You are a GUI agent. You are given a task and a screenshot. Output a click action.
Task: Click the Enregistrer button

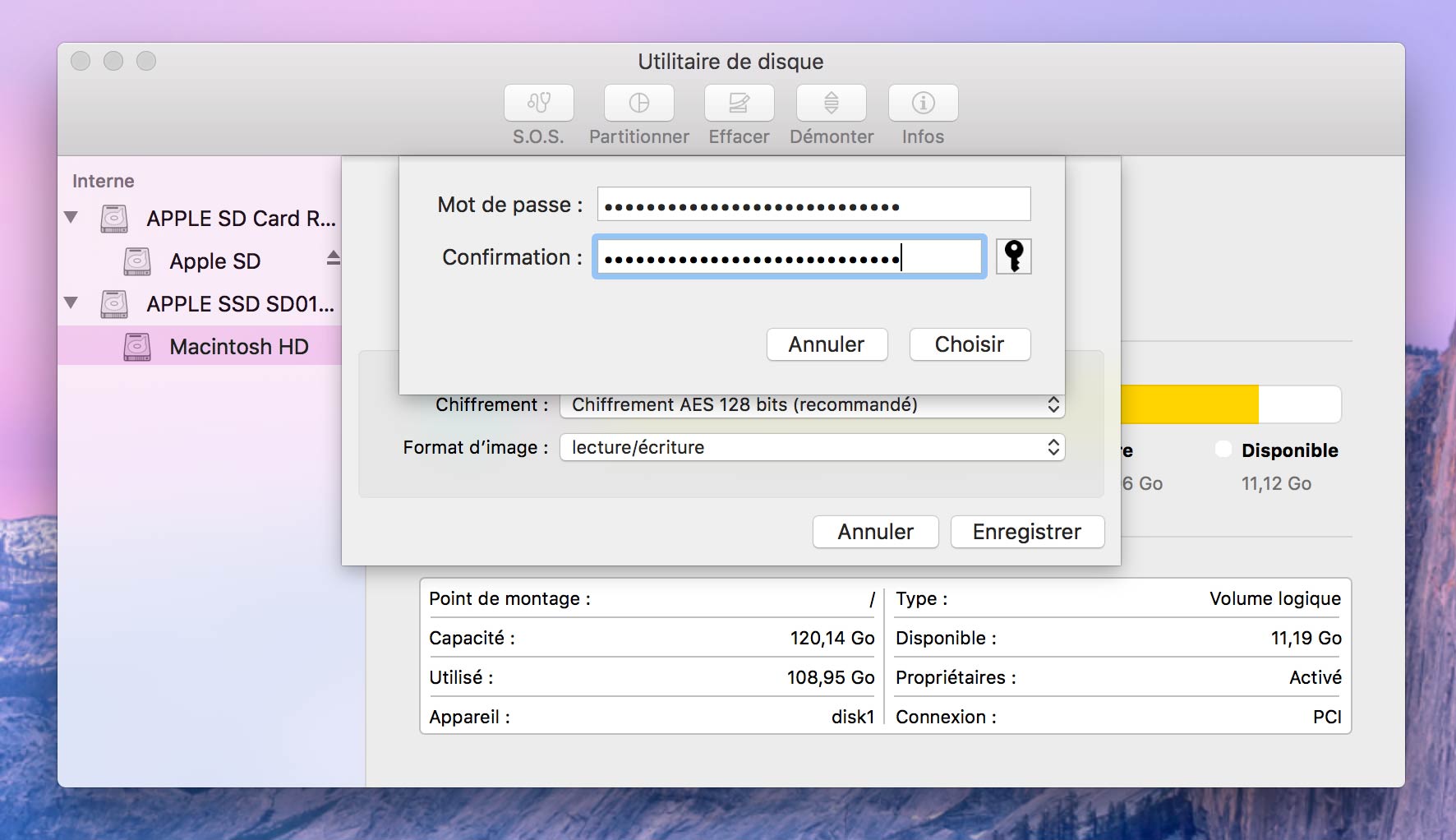(1027, 532)
